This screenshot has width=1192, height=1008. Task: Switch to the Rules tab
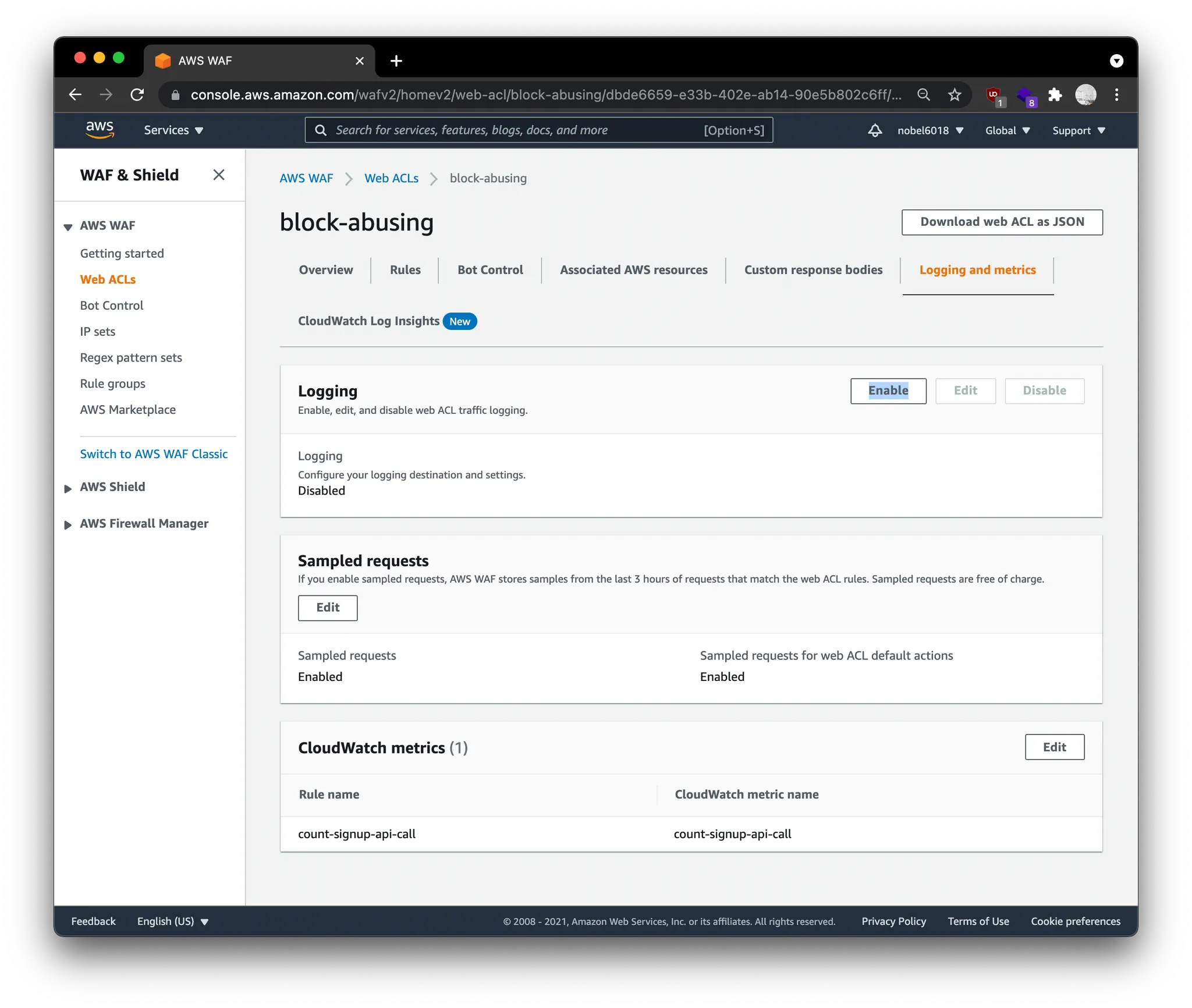pyautogui.click(x=405, y=270)
